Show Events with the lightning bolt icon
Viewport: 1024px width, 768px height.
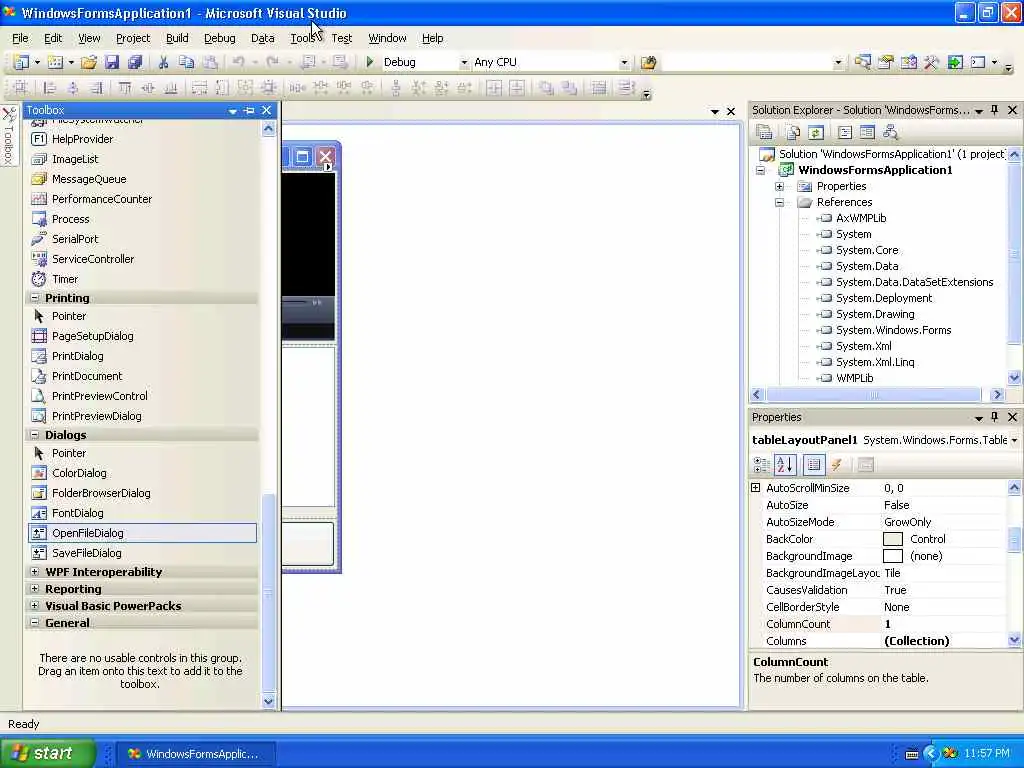837,464
